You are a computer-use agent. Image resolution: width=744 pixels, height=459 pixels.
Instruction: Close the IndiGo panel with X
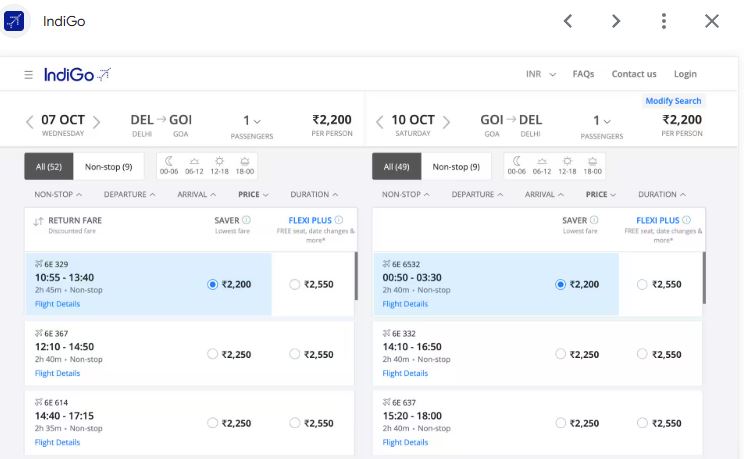[712, 21]
